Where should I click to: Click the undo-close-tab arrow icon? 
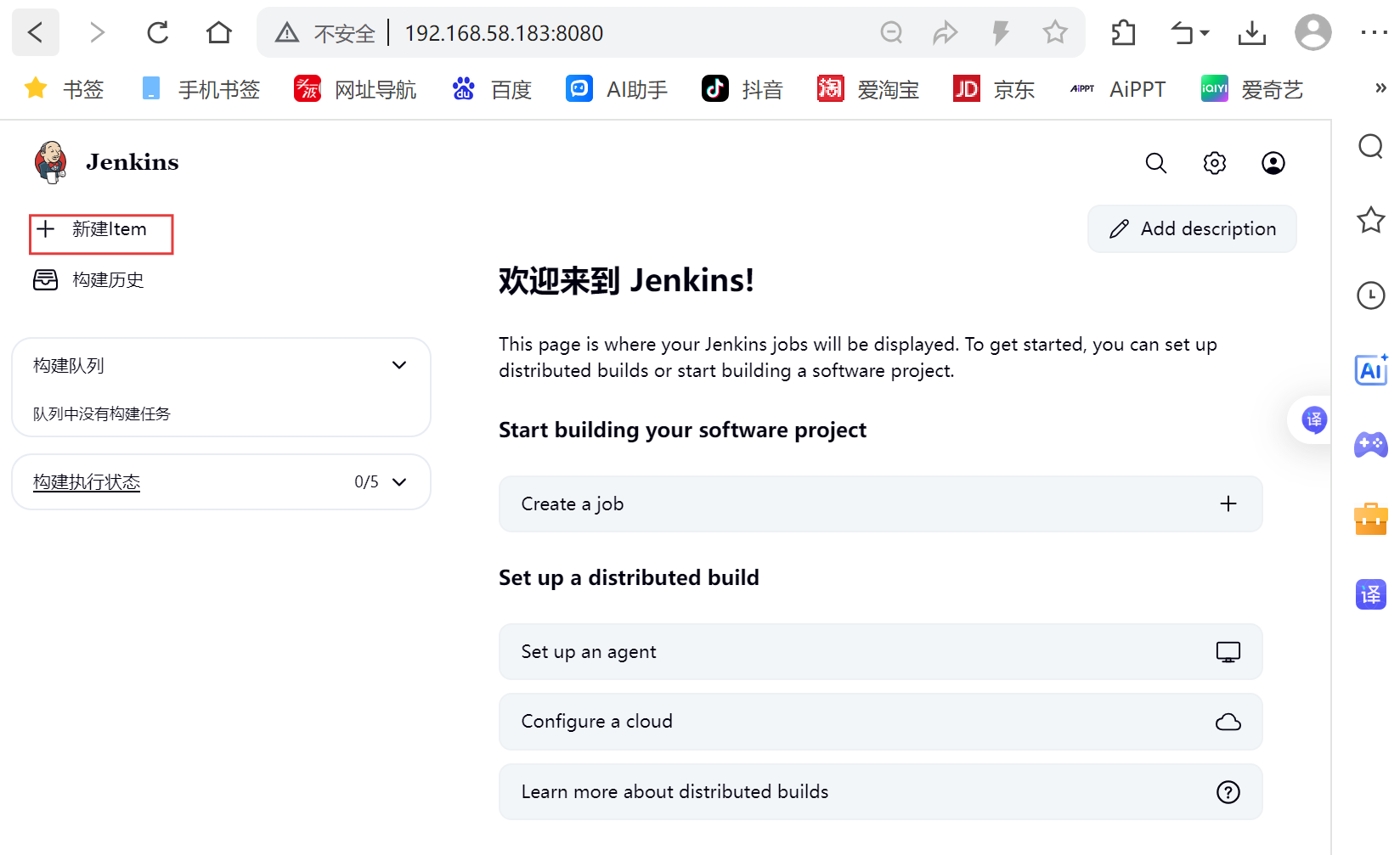pos(1182,33)
